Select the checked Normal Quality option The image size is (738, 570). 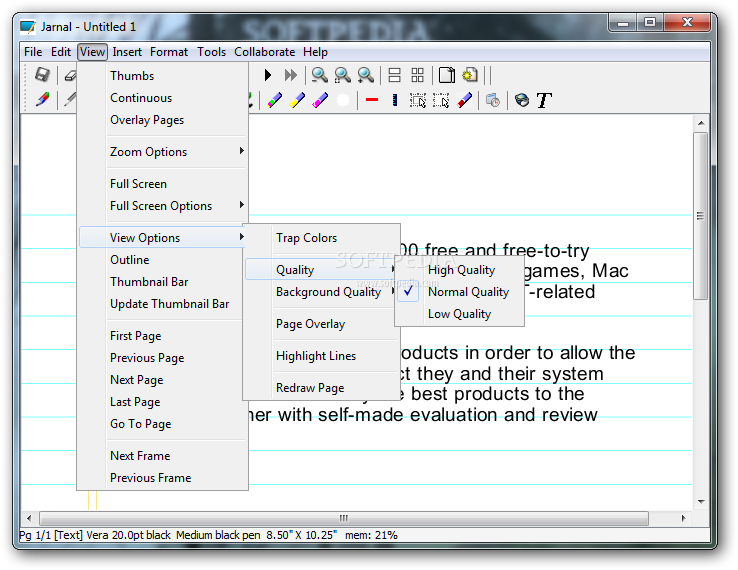click(460, 292)
